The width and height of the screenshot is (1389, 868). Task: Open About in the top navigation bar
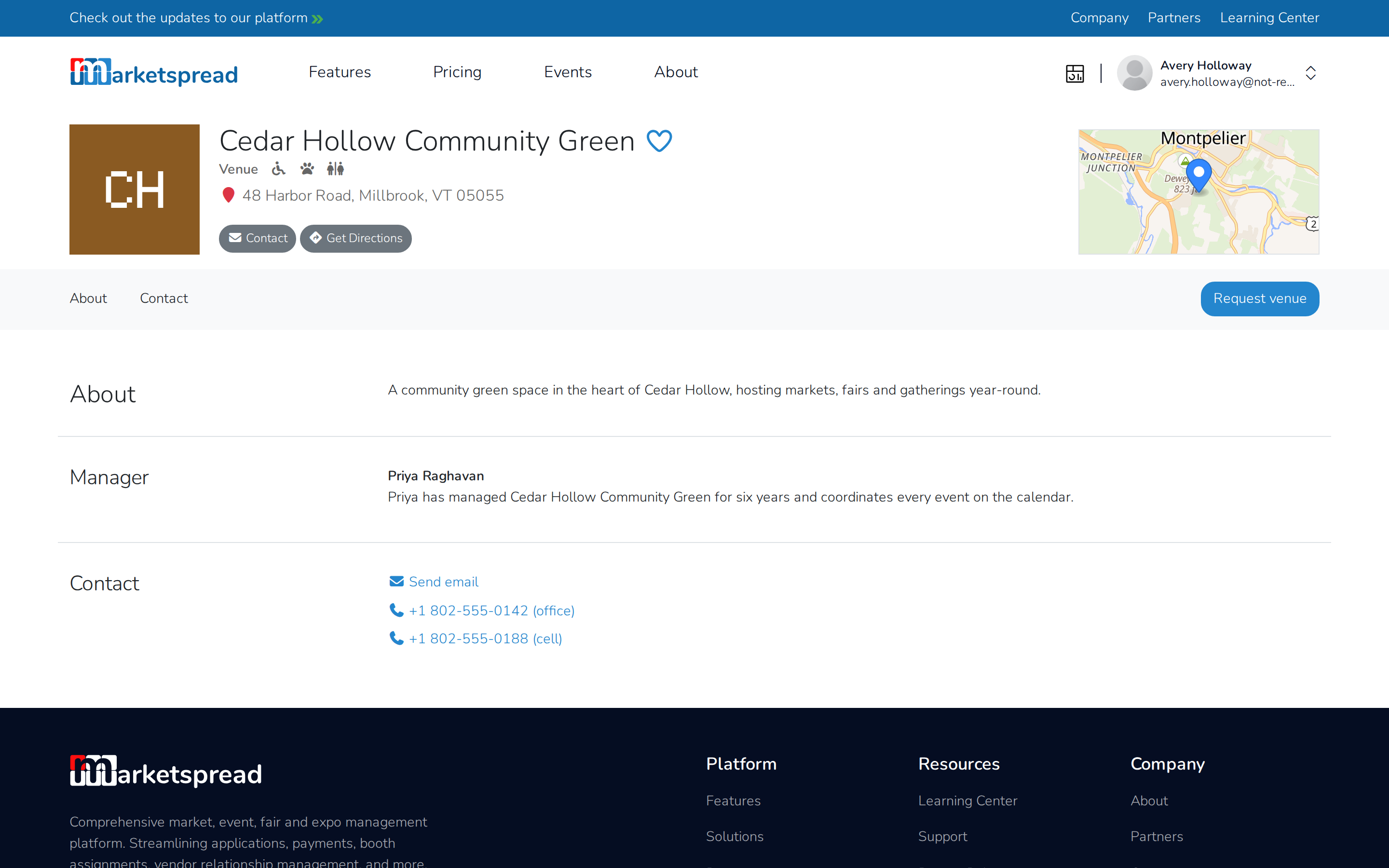click(676, 72)
